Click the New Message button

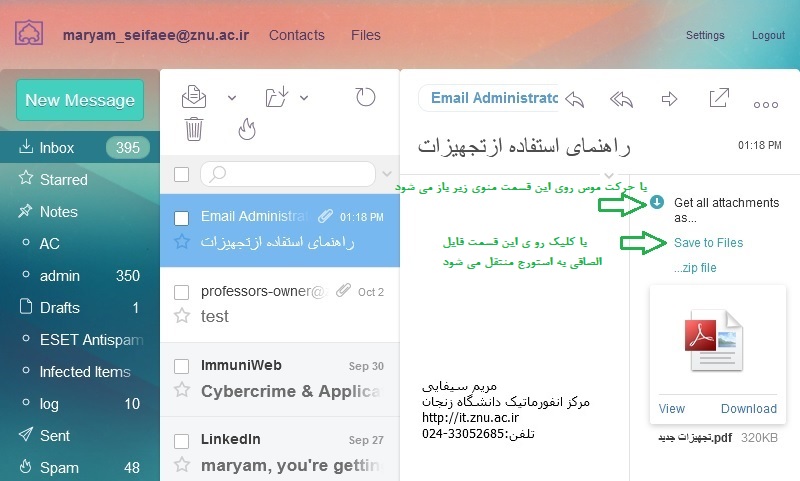coord(80,100)
